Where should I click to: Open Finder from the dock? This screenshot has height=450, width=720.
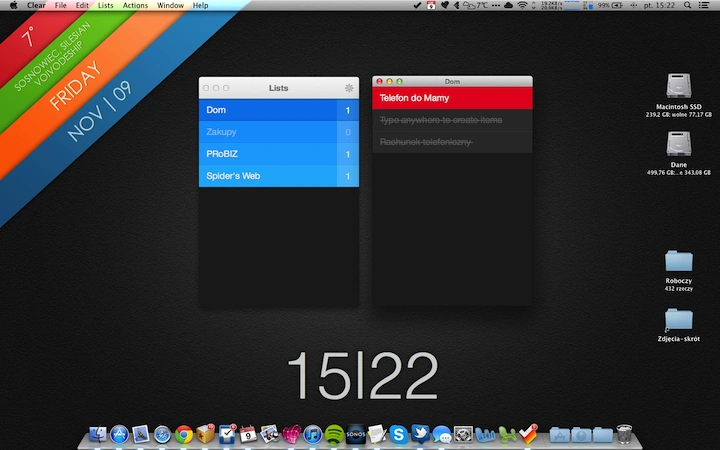pyautogui.click(x=97, y=434)
